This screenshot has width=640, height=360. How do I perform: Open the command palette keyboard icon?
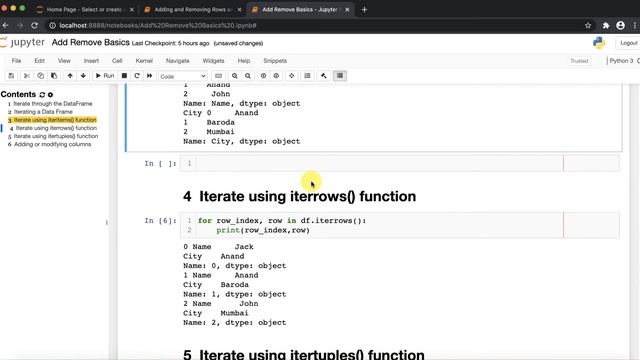coord(219,76)
